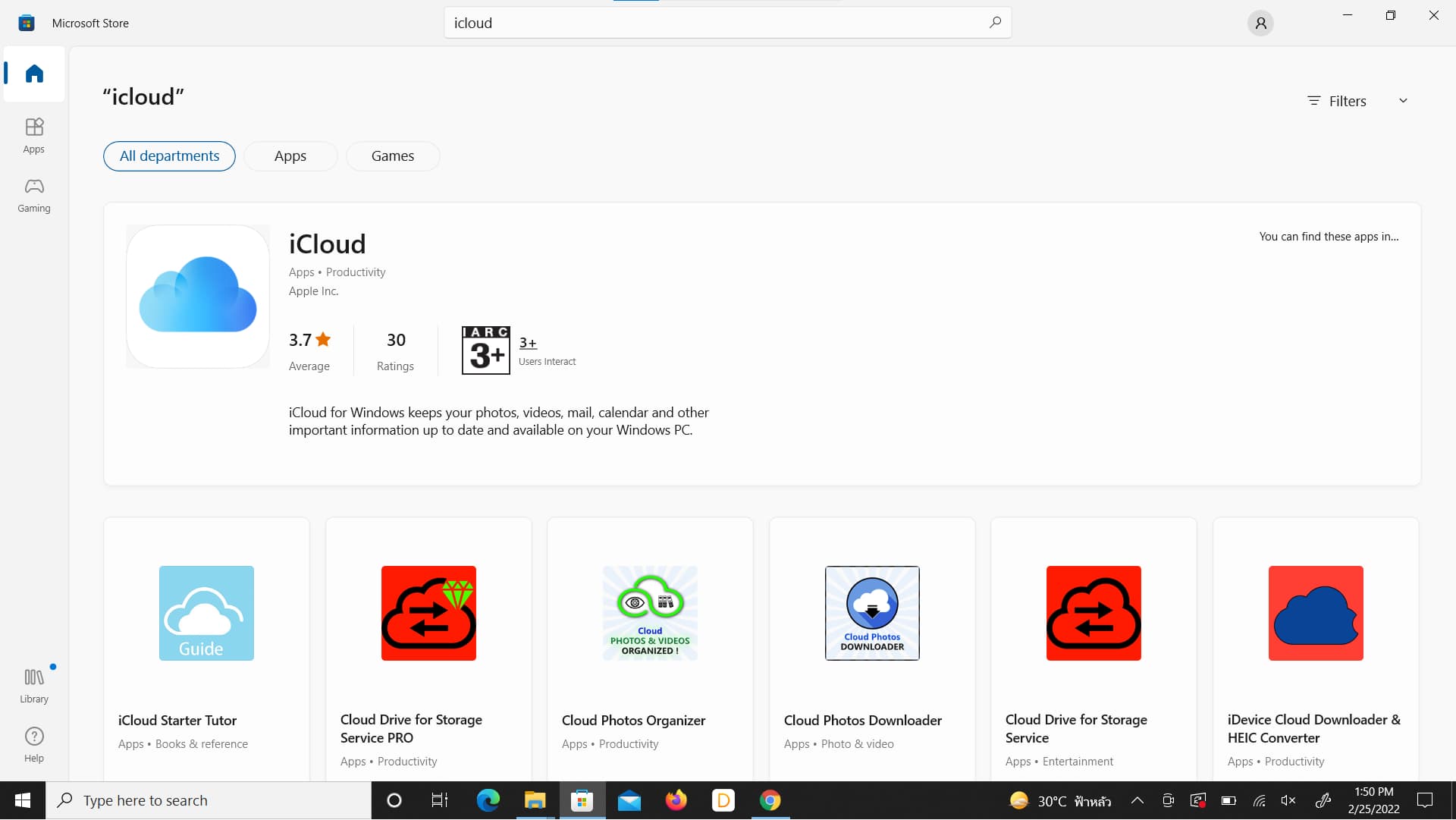This screenshot has width=1456, height=820.
Task: Switch to the Games filter tab
Action: pos(392,156)
